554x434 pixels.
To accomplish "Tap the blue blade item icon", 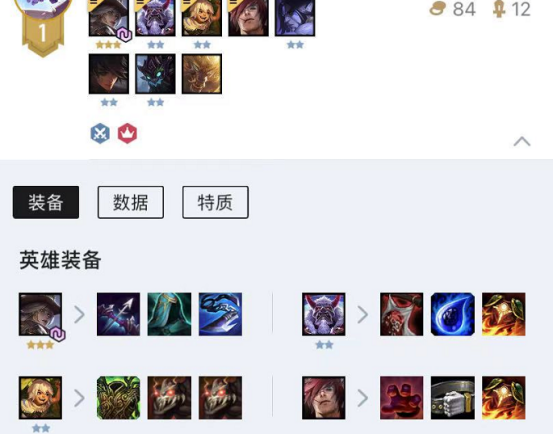I will pyautogui.click(x=220, y=314).
